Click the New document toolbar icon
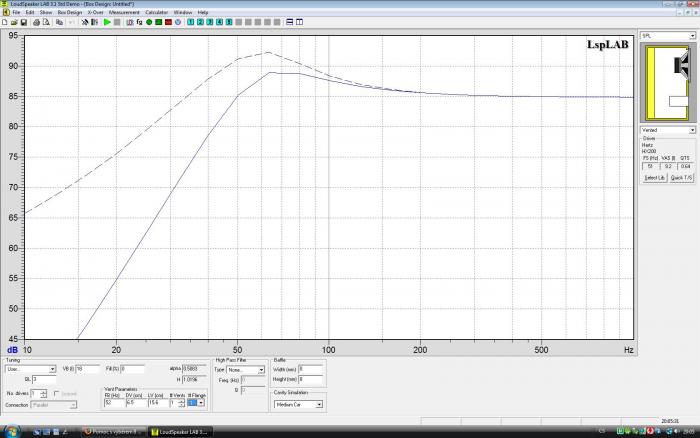 click(5, 21)
